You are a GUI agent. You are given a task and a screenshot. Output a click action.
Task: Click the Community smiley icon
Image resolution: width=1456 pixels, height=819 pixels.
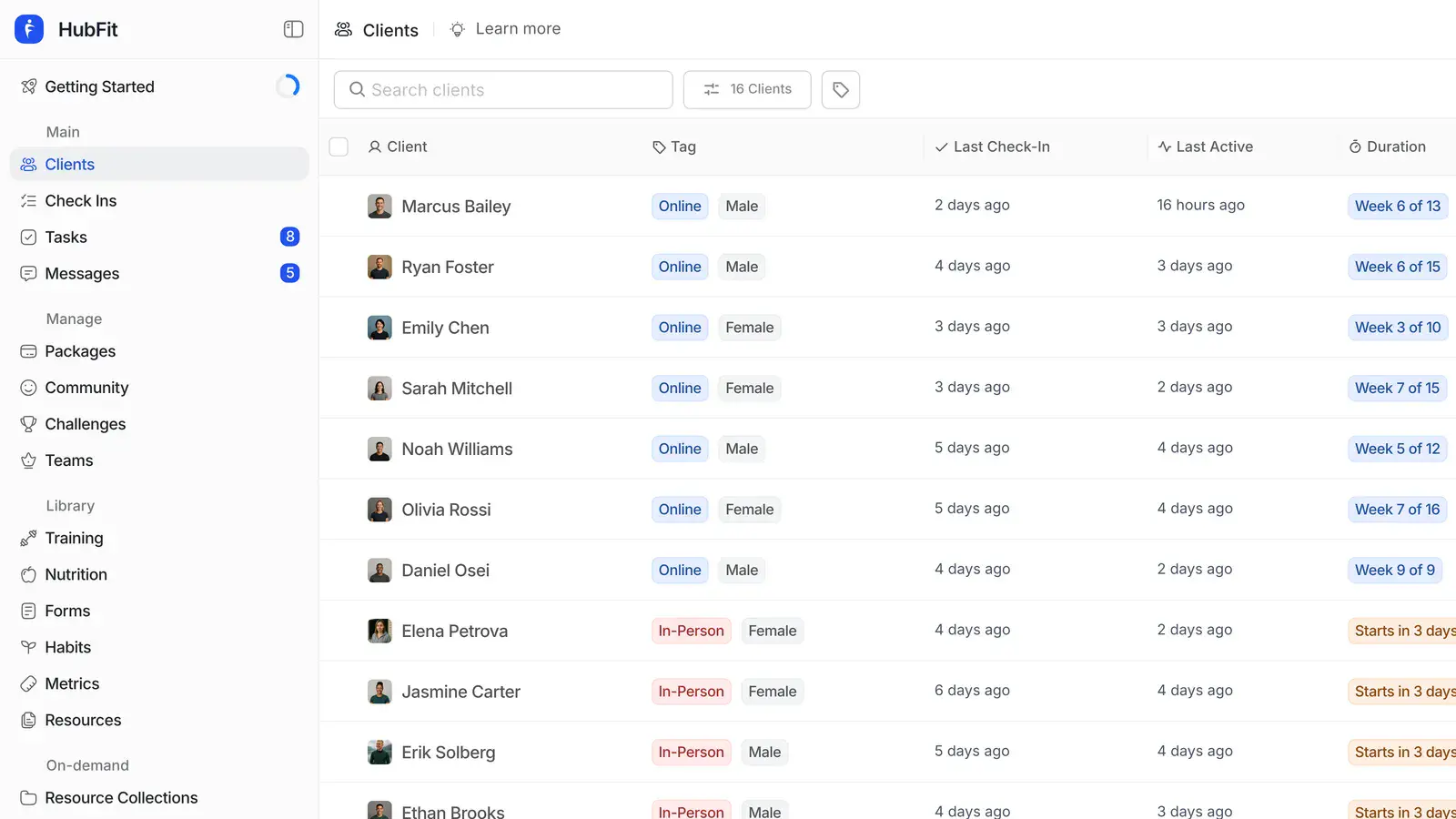[28, 388]
